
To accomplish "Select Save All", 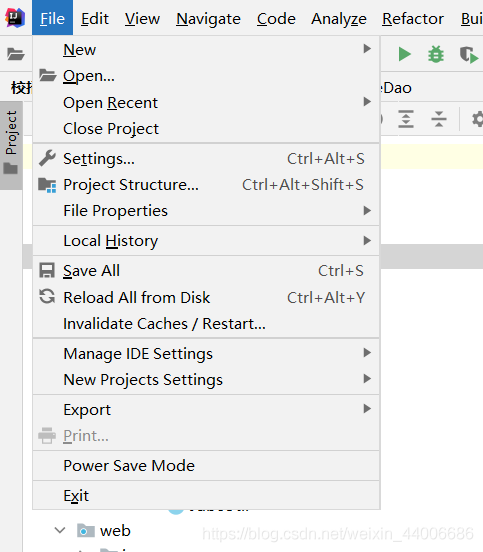I will (206, 271).
